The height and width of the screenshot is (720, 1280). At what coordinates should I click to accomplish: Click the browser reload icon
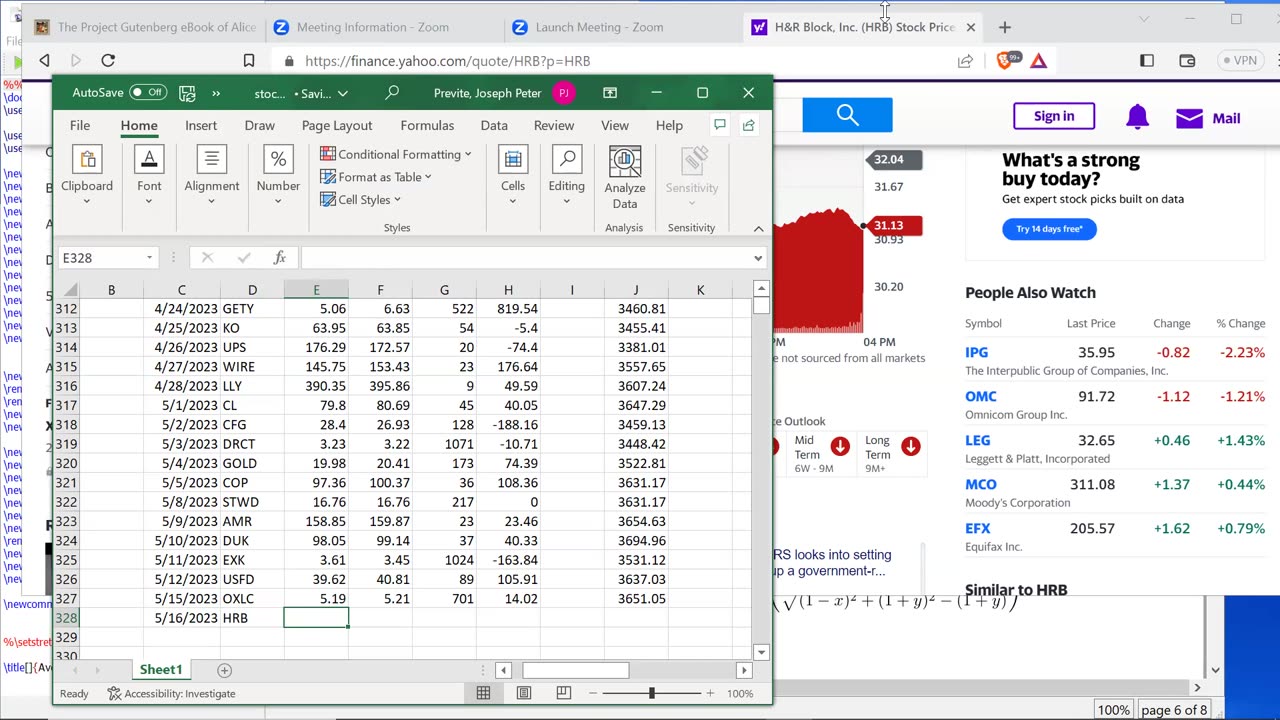pyautogui.click(x=108, y=61)
